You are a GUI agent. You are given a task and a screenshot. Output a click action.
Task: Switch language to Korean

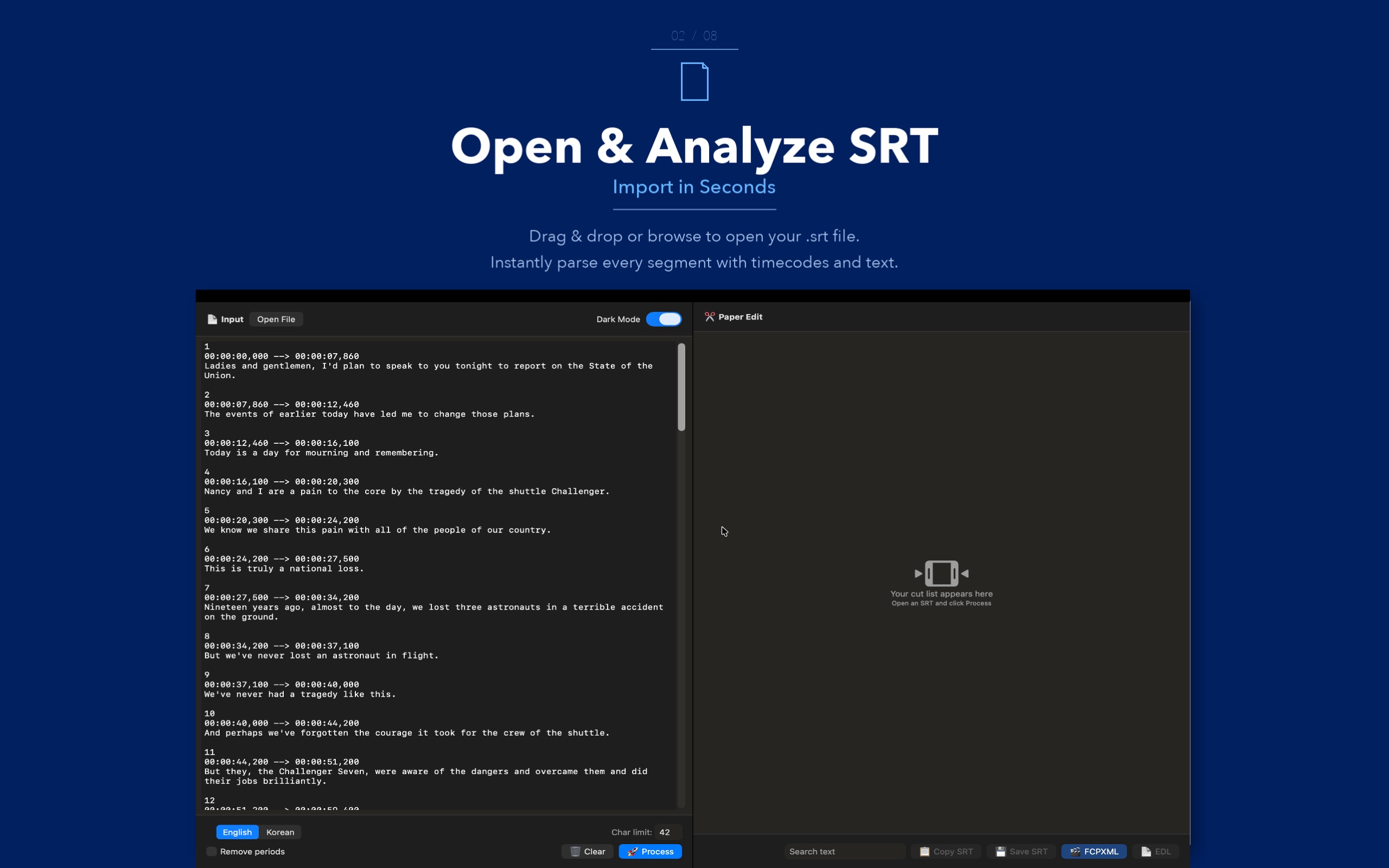280,831
